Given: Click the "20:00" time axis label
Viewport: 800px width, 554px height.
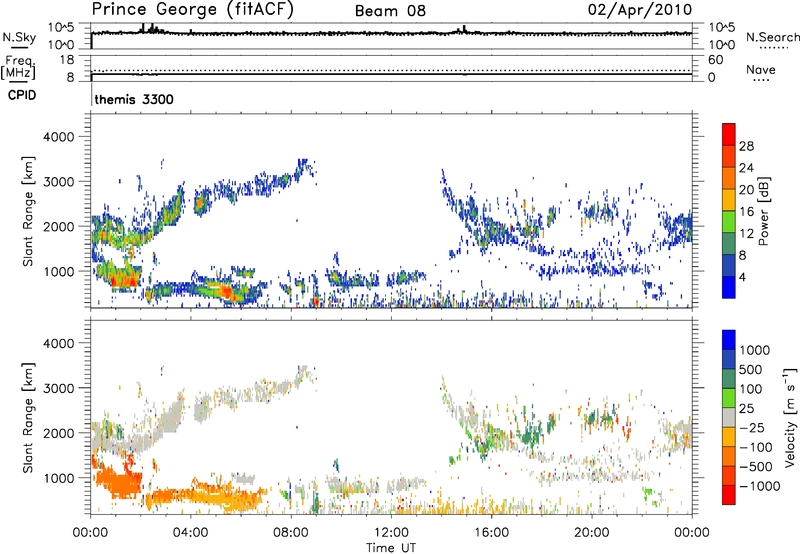Looking at the screenshot, I should pyautogui.click(x=591, y=533).
